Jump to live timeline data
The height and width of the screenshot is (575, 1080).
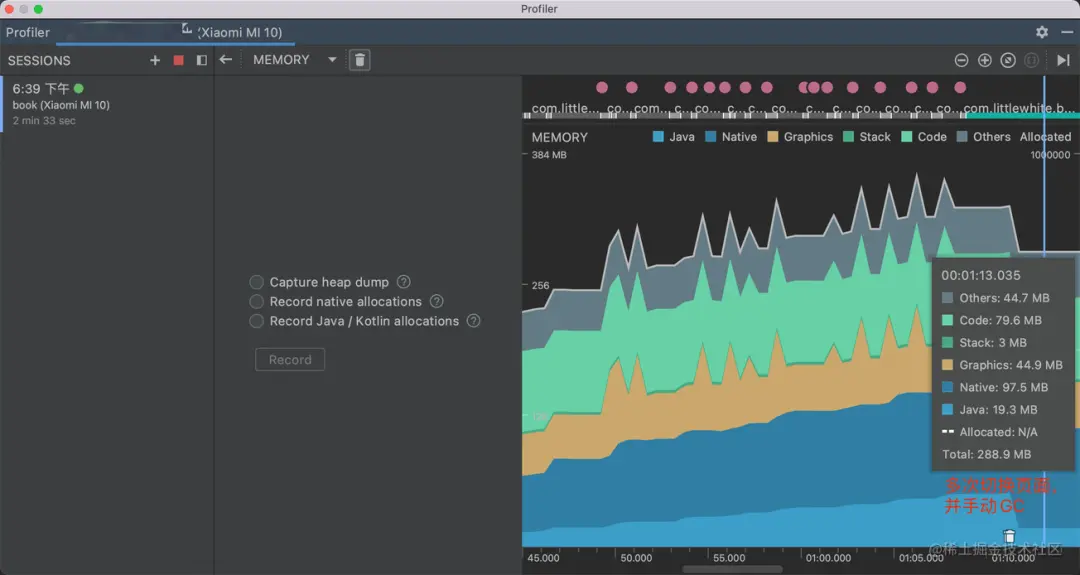(1063, 60)
